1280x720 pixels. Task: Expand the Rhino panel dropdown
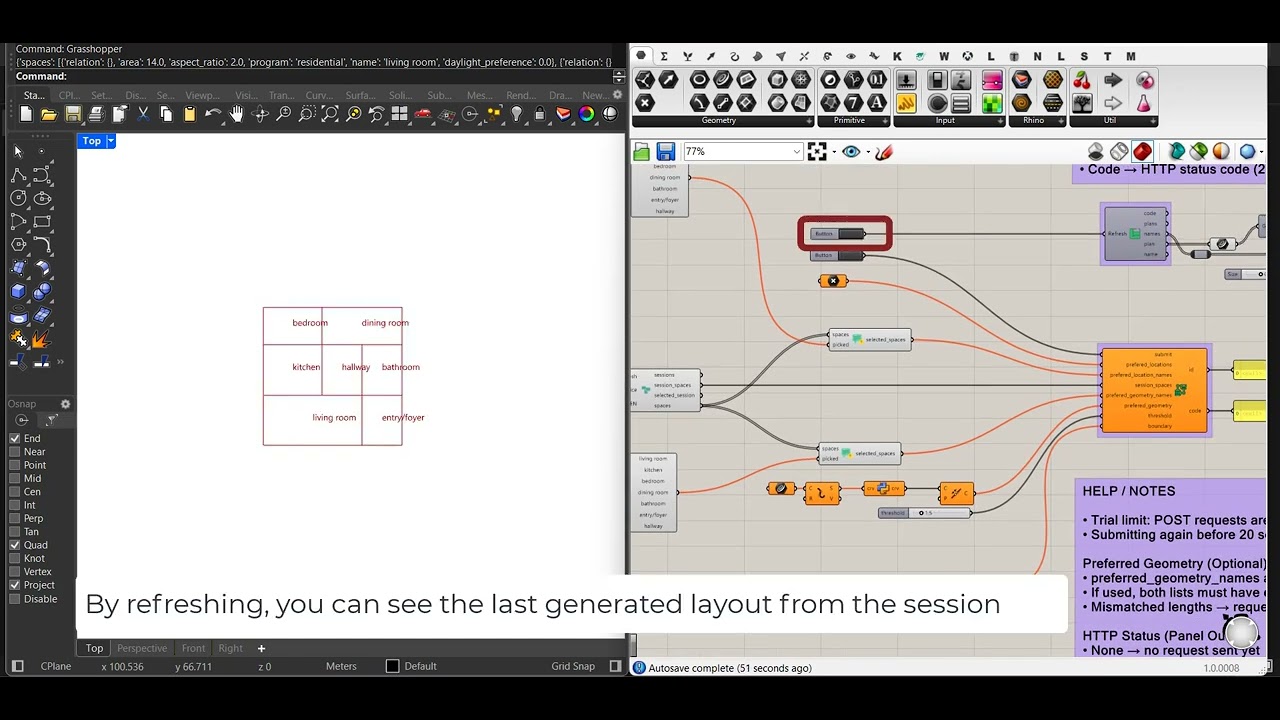pos(1061,121)
